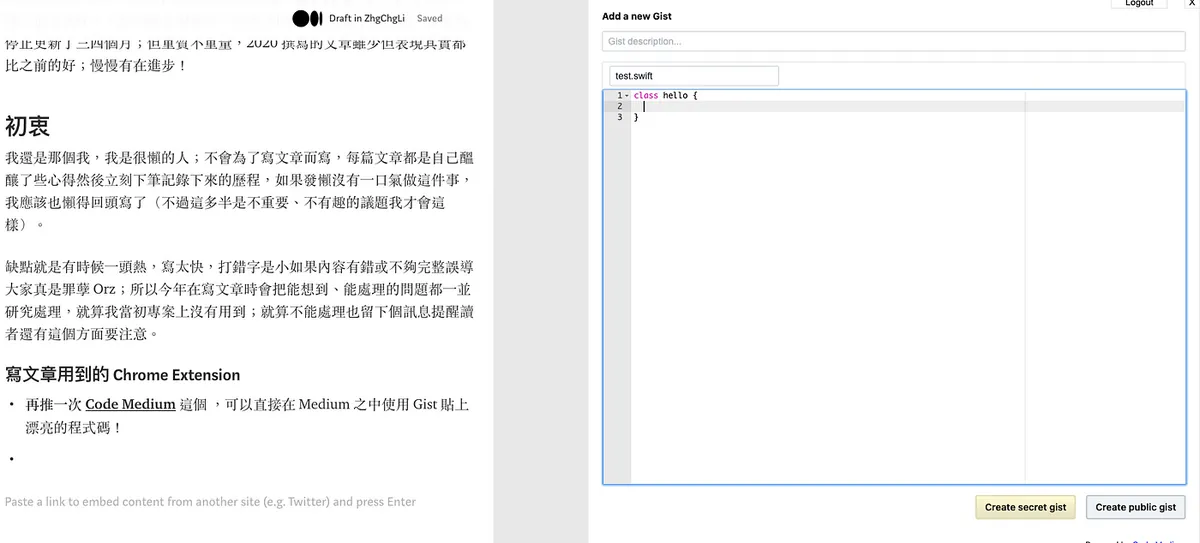Click the 'Saved' status text
The image size is (1200, 543).
(430, 18)
